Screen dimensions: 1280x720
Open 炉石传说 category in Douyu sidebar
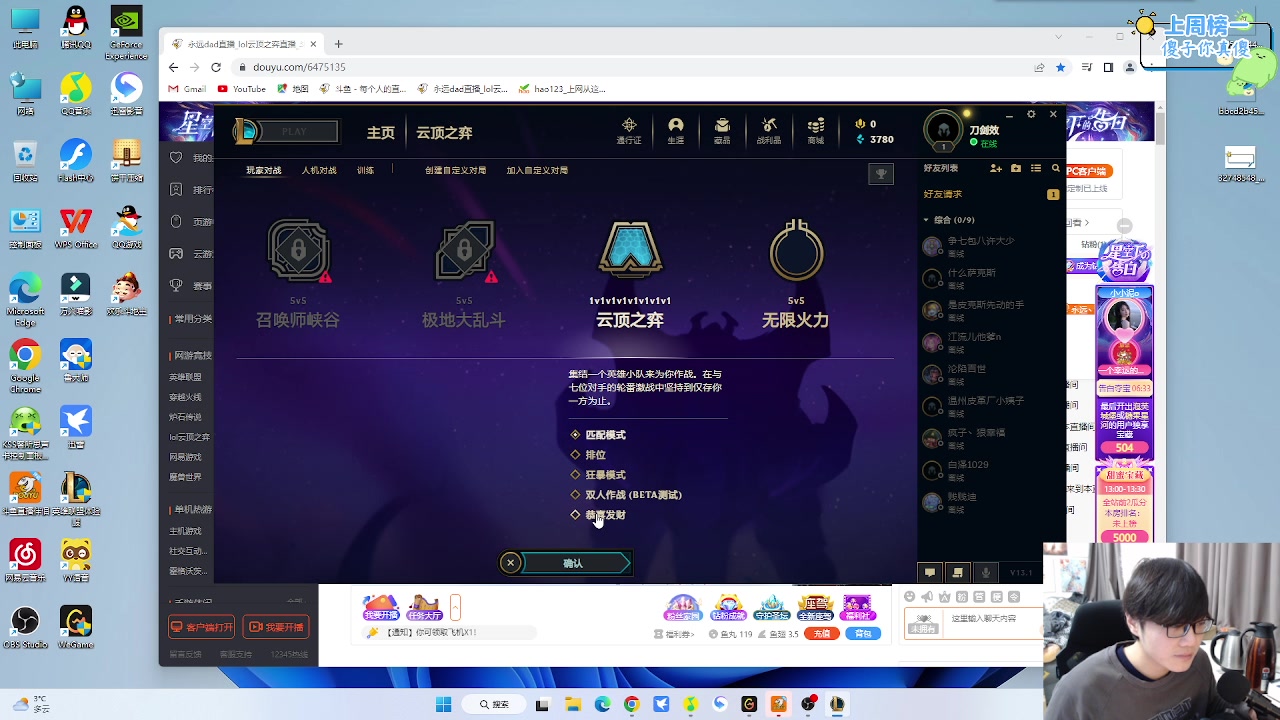coord(185,417)
